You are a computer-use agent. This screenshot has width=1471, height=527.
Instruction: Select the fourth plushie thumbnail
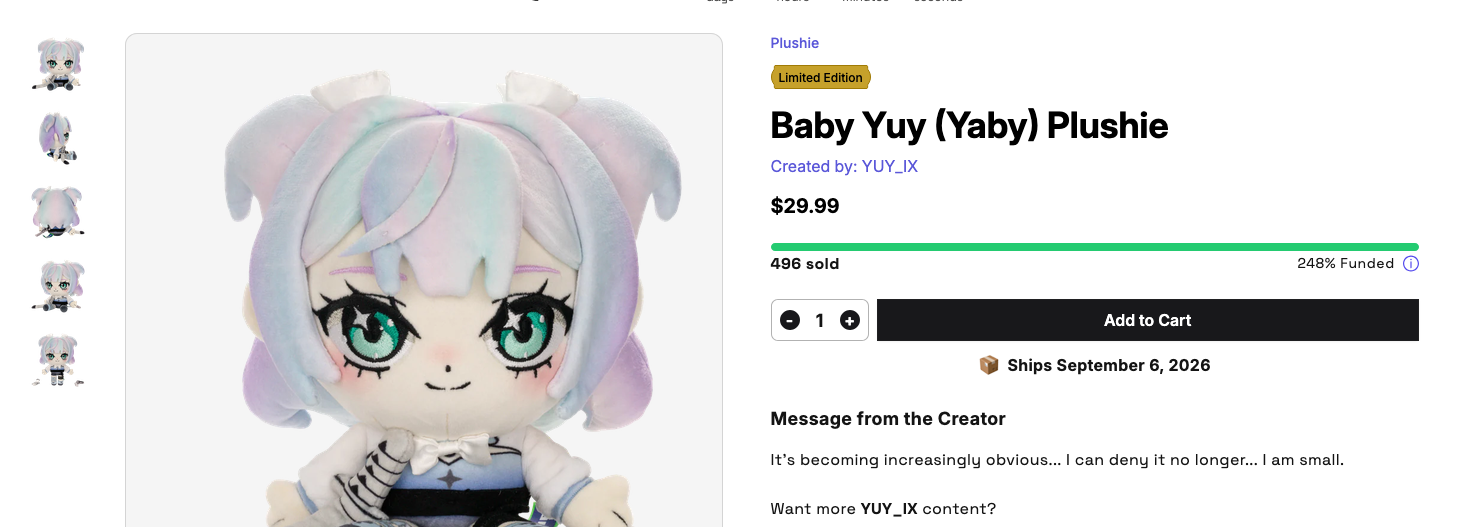click(x=58, y=286)
